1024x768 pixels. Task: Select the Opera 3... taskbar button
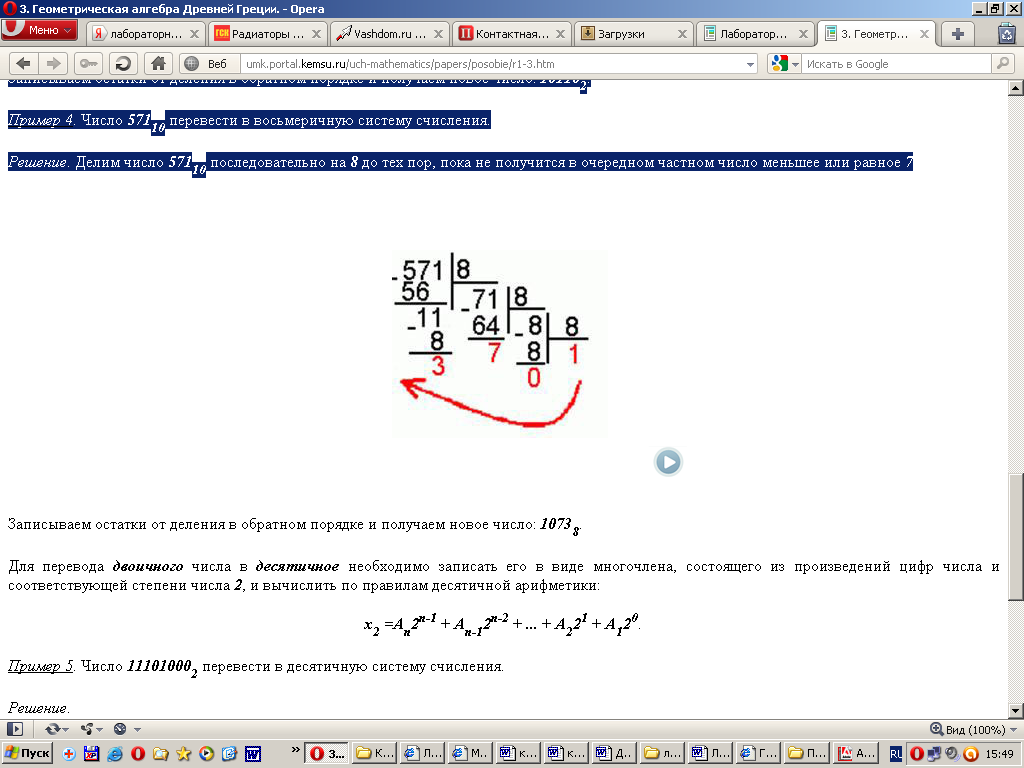point(327,753)
